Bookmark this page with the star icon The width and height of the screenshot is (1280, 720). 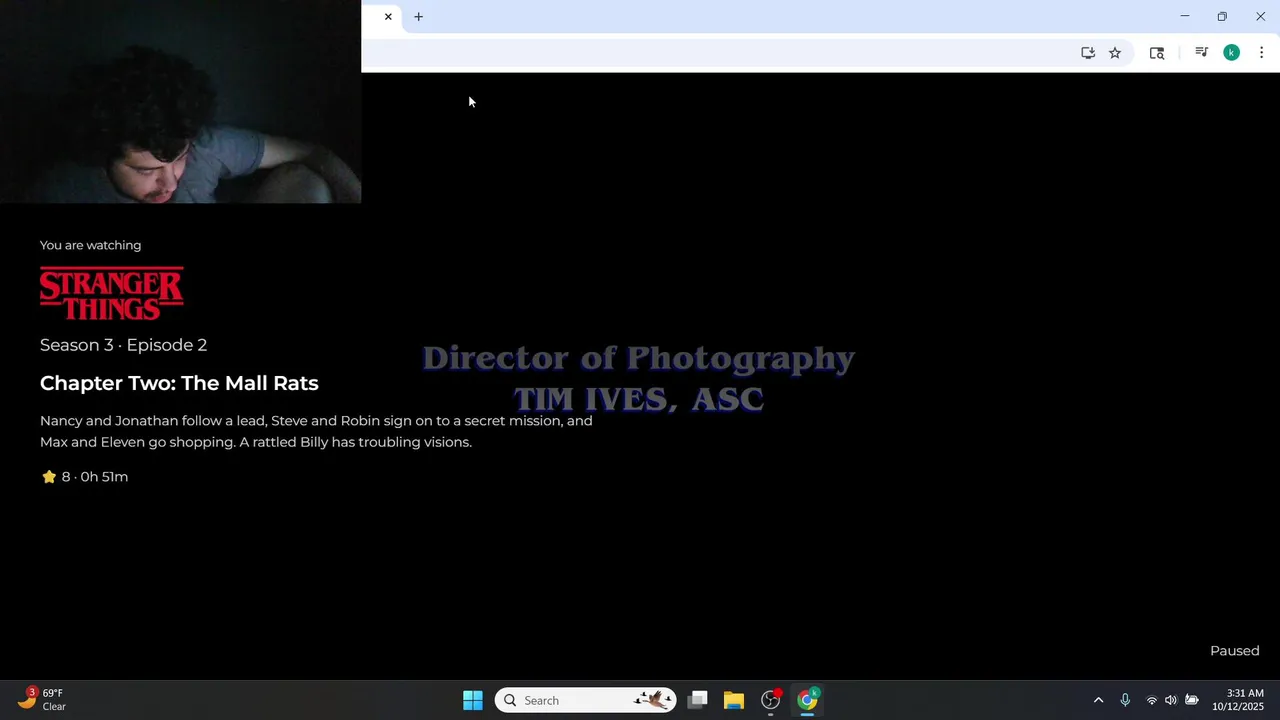click(x=1115, y=53)
